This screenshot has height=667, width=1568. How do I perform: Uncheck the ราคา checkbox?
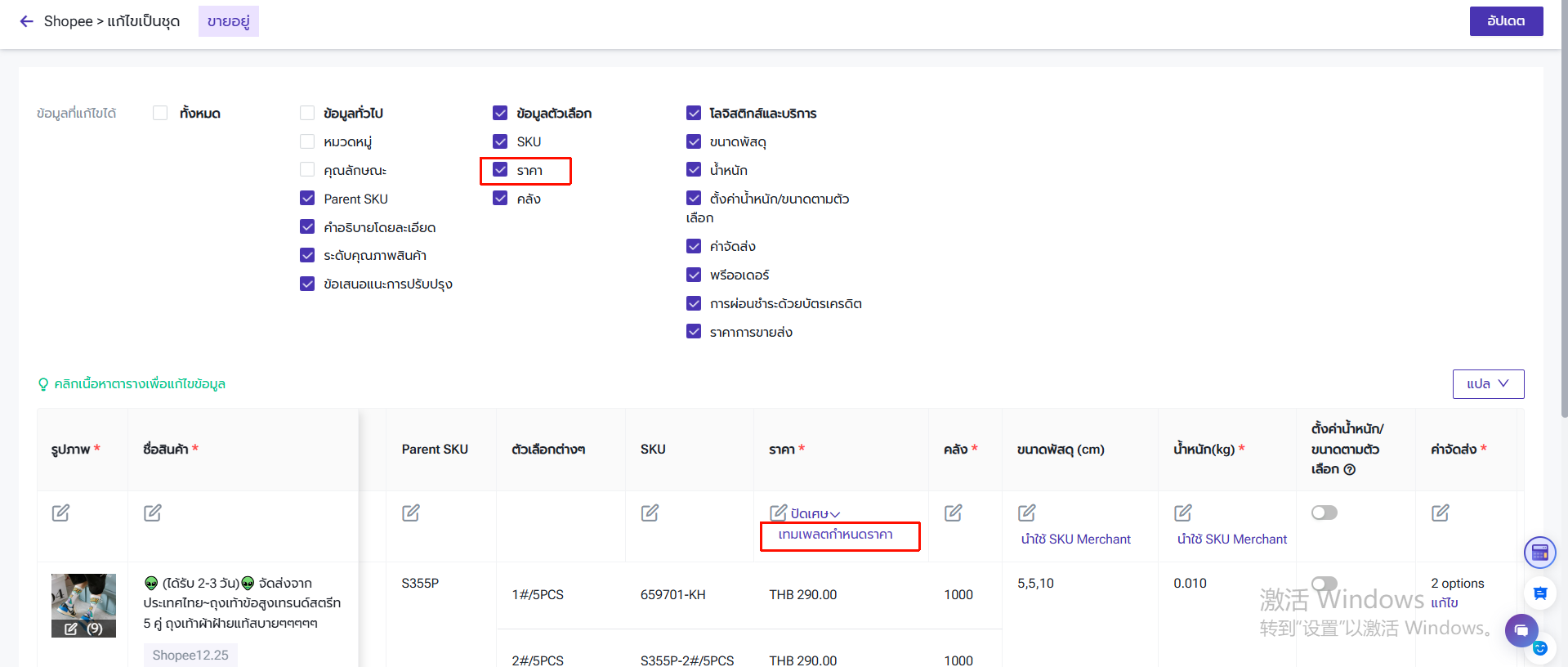[x=500, y=170]
